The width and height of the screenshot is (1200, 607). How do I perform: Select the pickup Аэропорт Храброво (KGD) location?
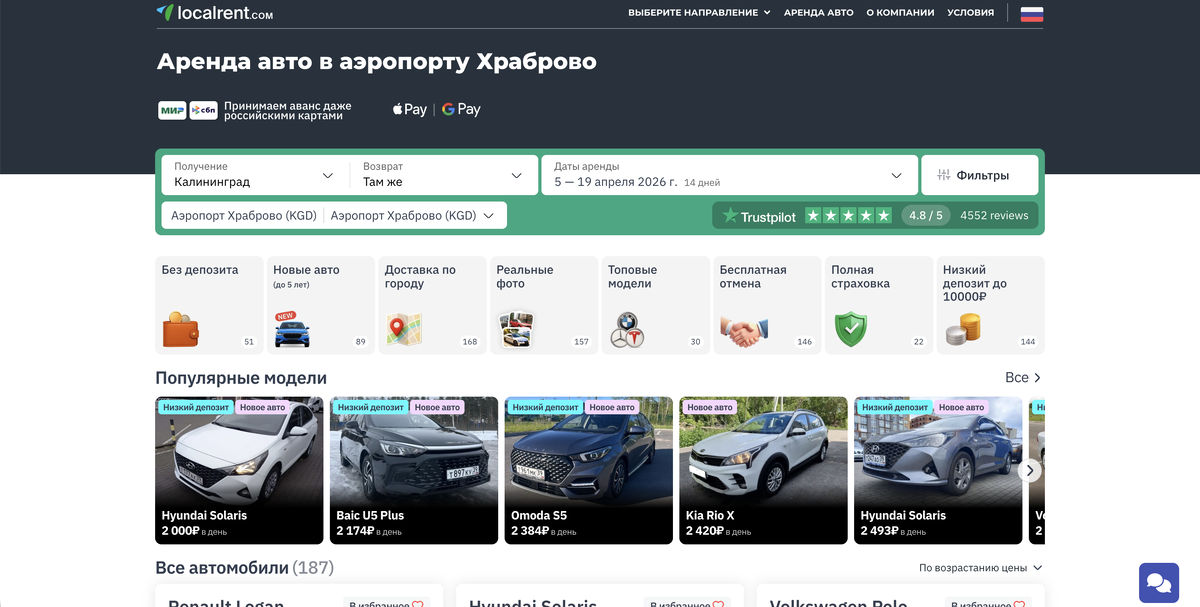click(244, 216)
